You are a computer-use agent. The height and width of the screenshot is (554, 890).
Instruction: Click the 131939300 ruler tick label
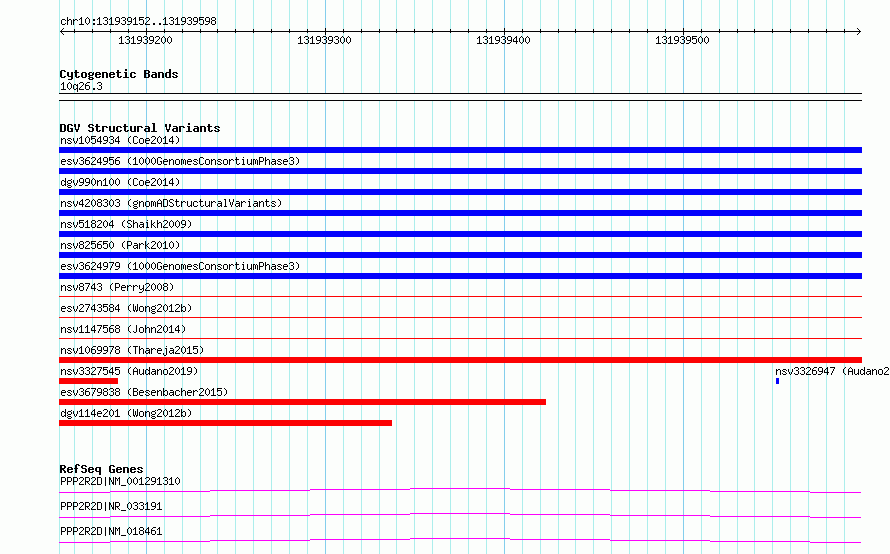pyautogui.click(x=324, y=40)
